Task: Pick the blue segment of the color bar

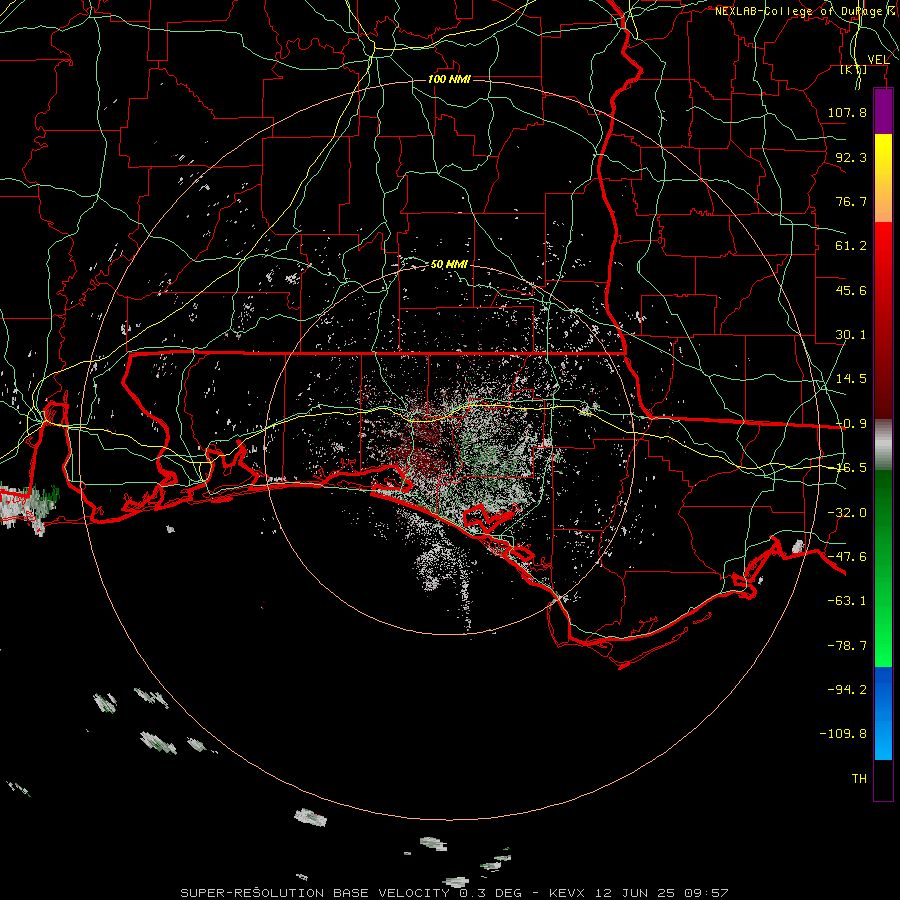Action: click(883, 713)
